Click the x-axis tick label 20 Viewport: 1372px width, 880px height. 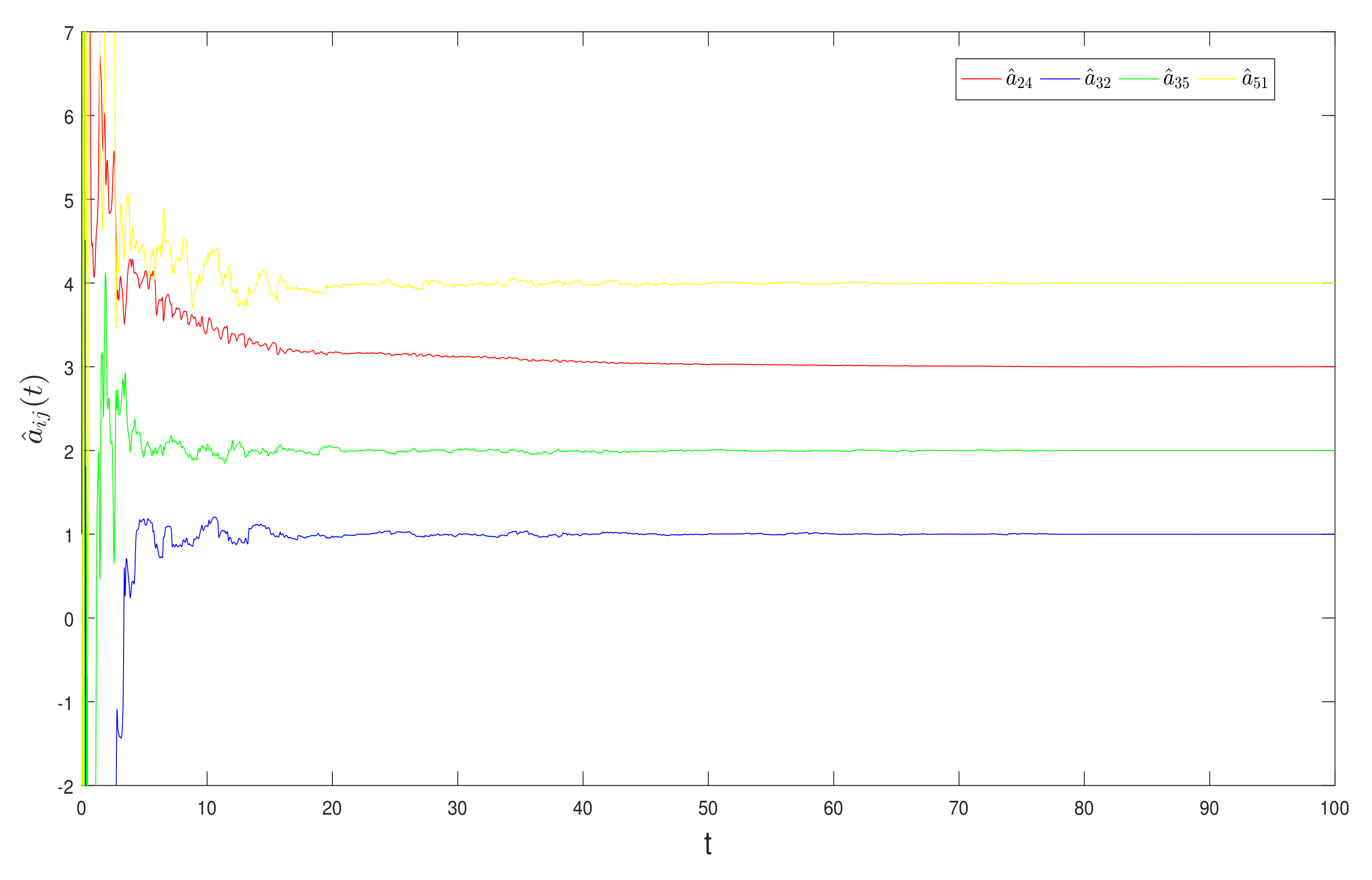[x=332, y=808]
